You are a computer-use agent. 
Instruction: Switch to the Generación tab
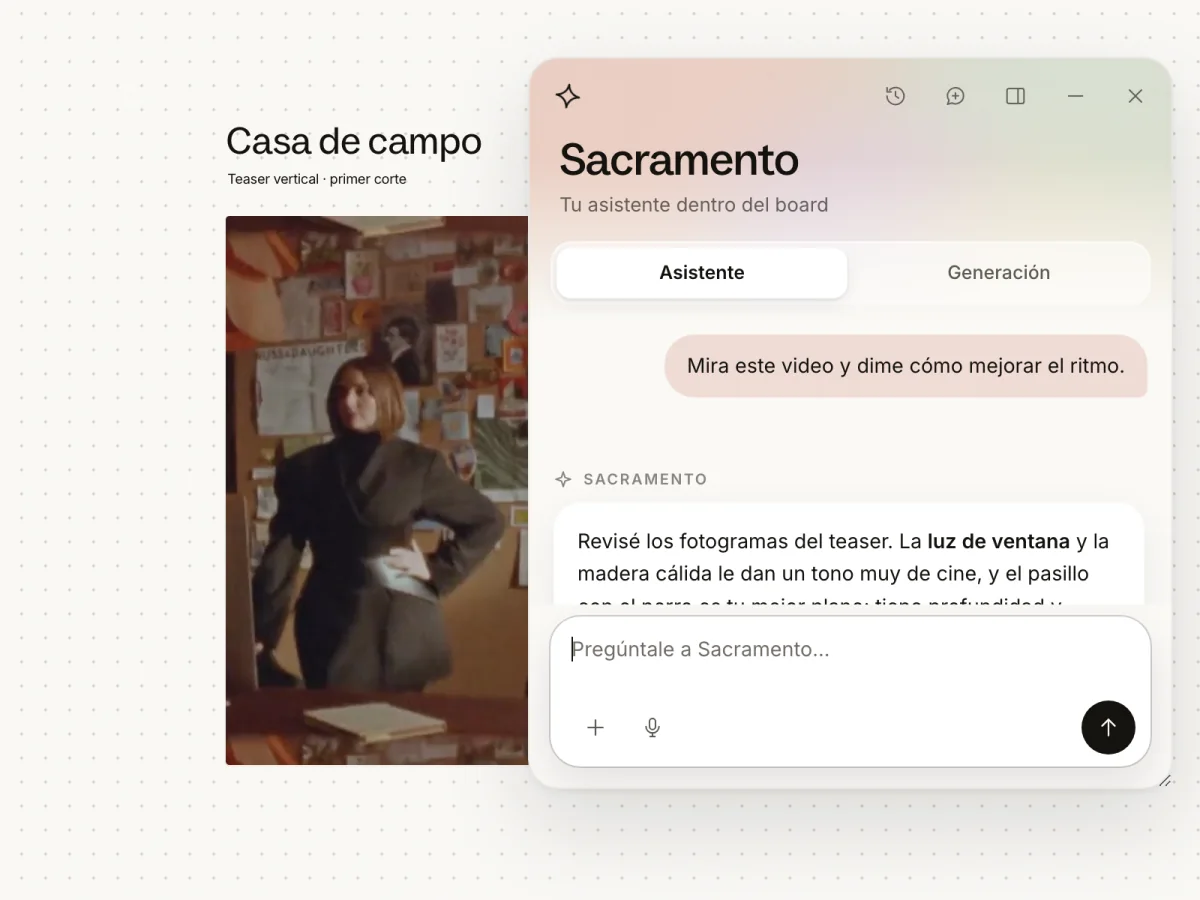998,273
